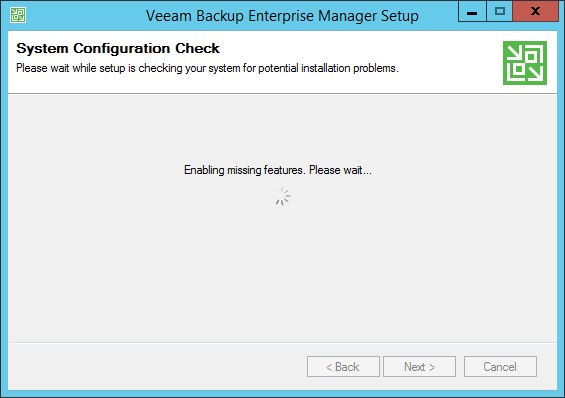Viewport: 565px width, 398px height.
Task: Click the spinning loading indicator
Action: click(282, 196)
